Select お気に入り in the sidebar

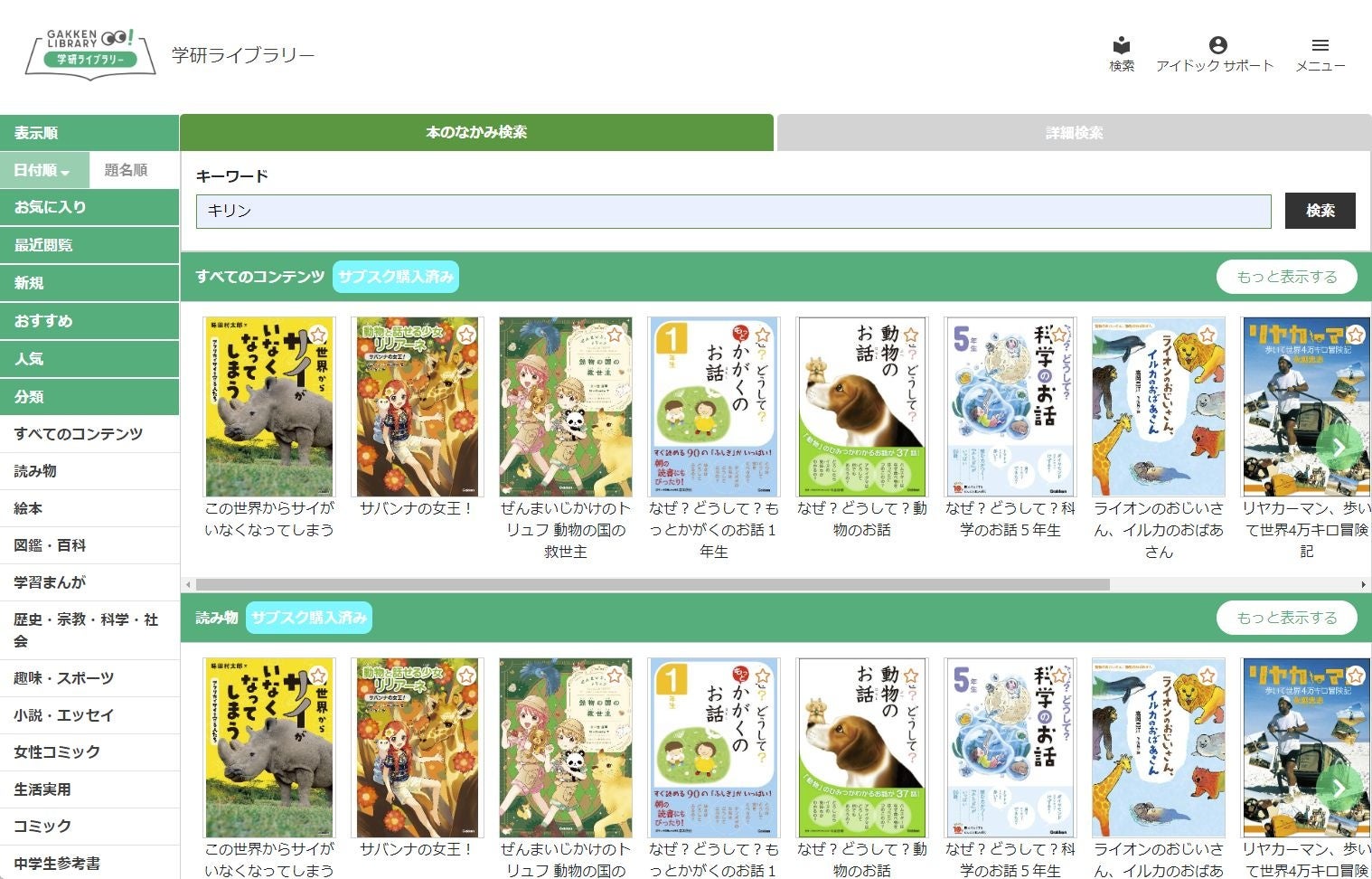point(89,207)
